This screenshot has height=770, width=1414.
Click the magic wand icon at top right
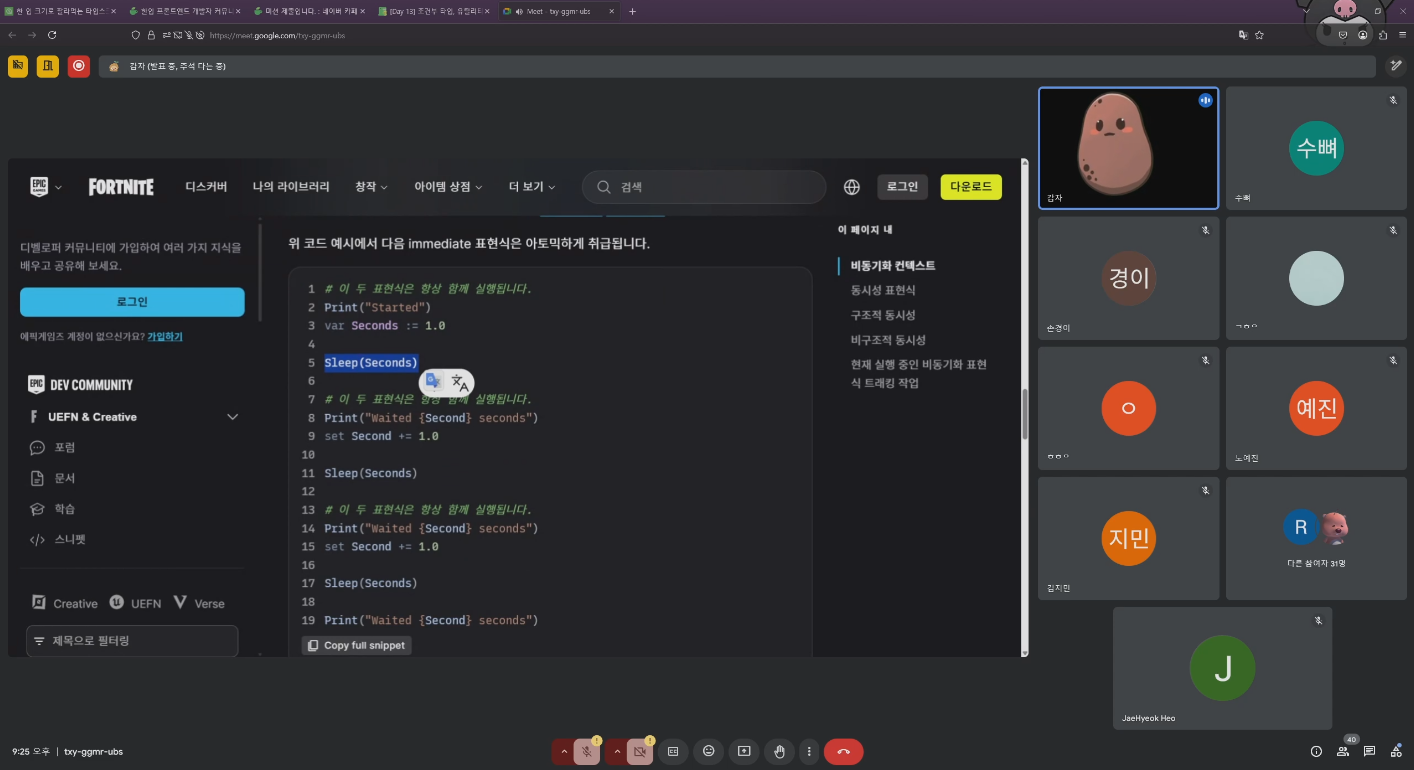tap(1397, 66)
